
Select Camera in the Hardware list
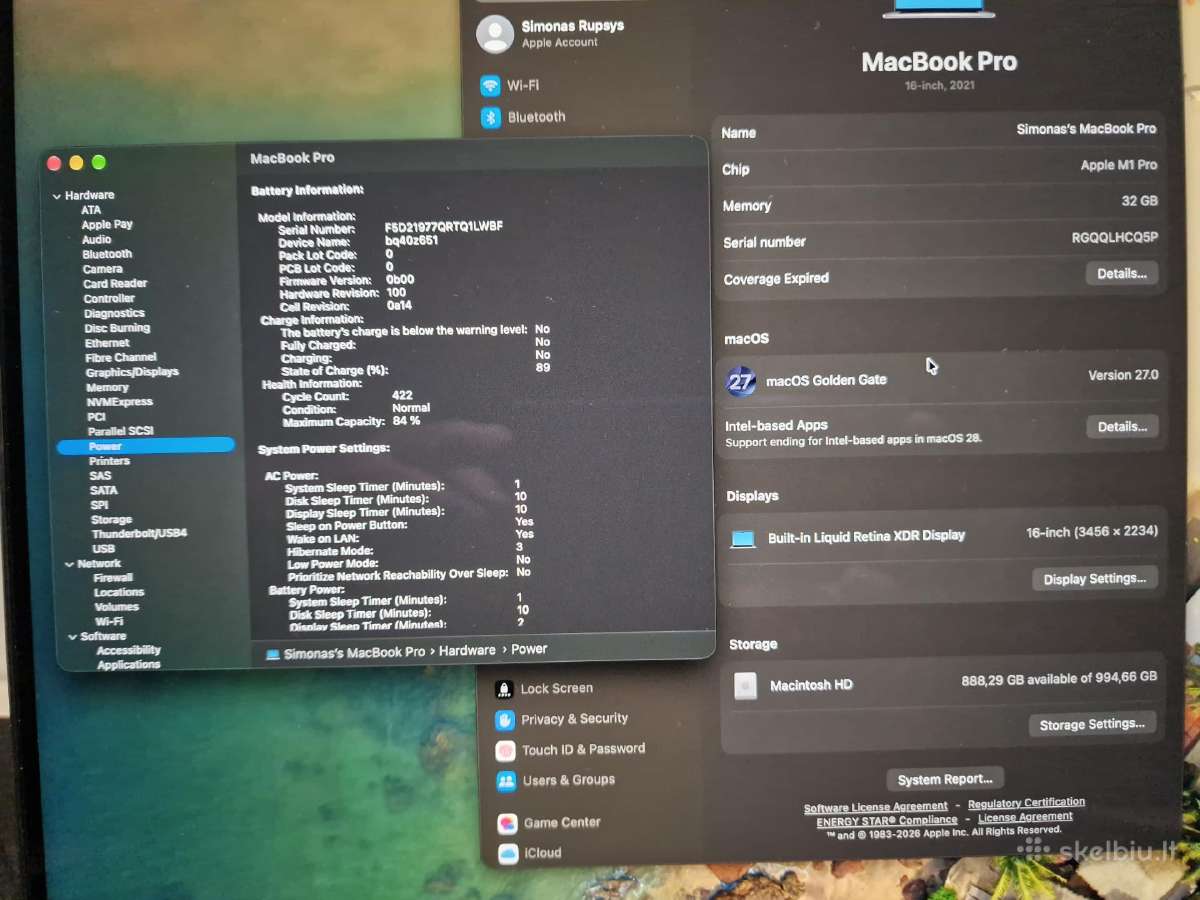tap(102, 269)
